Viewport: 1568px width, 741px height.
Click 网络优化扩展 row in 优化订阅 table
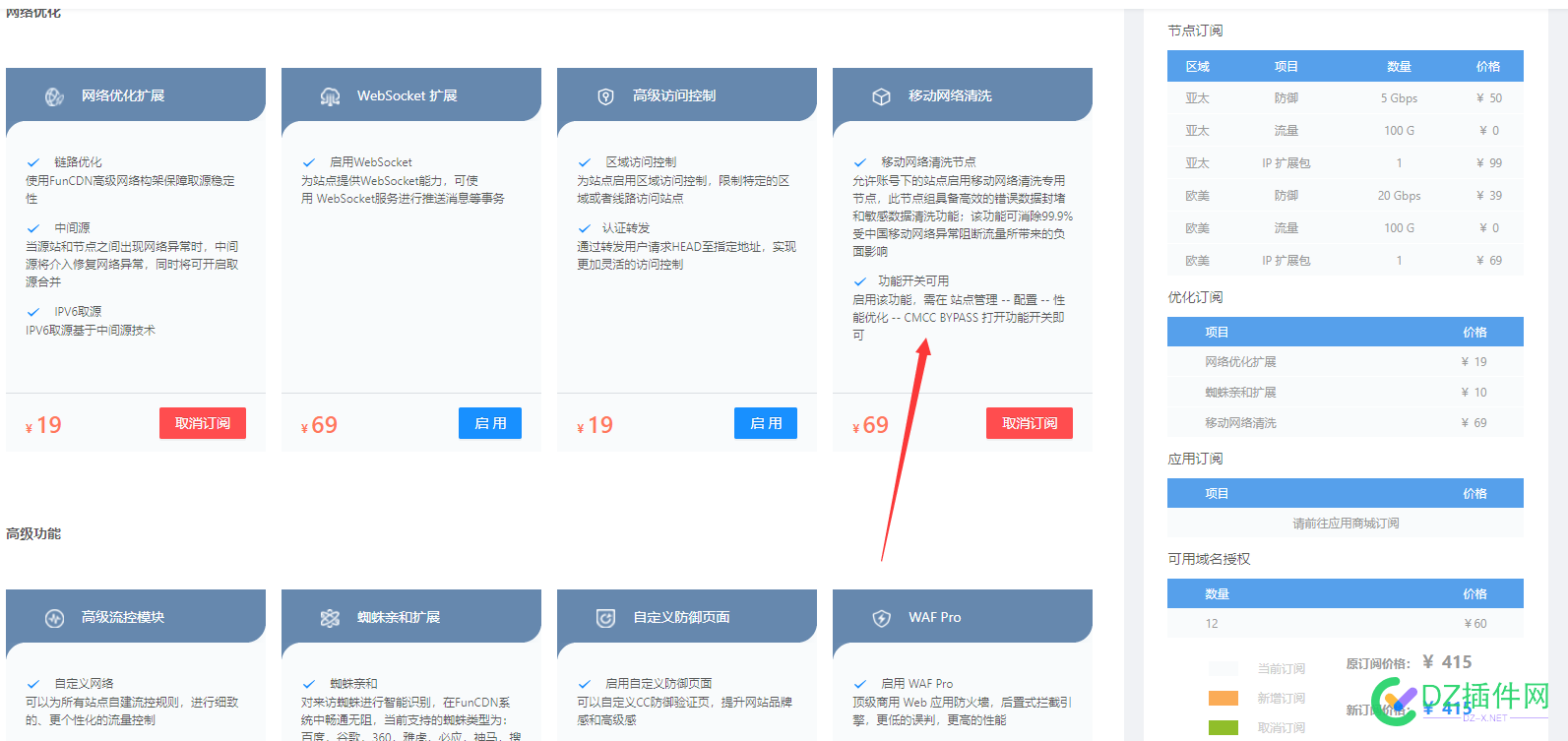[x=1346, y=362]
